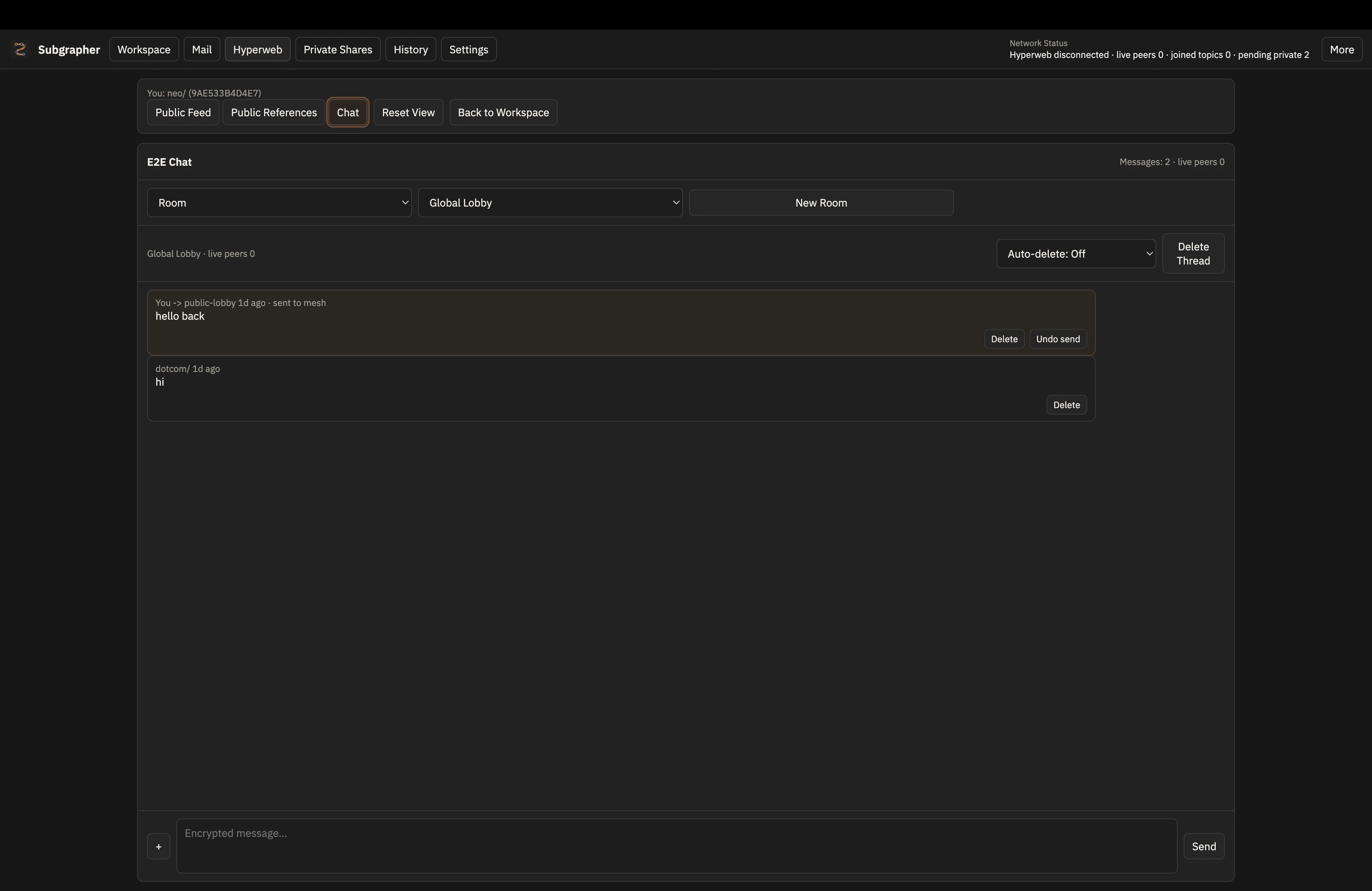The image size is (1372, 891).
Task: Undo send on the hello back message
Action: coord(1058,339)
